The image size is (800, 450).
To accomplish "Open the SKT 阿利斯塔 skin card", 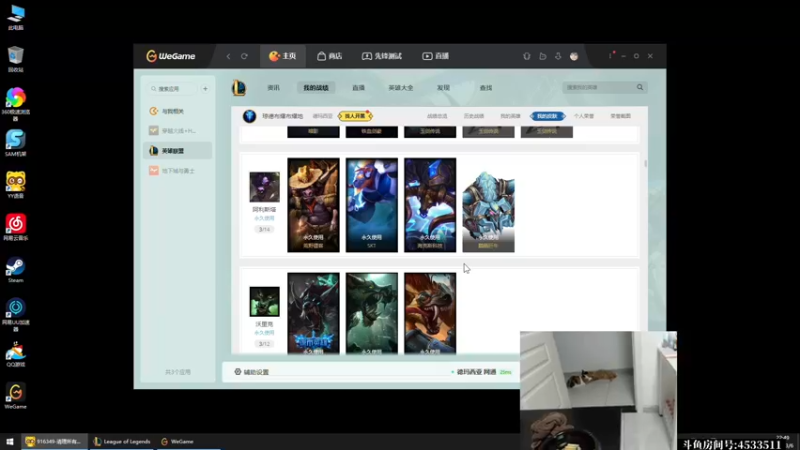I will click(x=371, y=205).
